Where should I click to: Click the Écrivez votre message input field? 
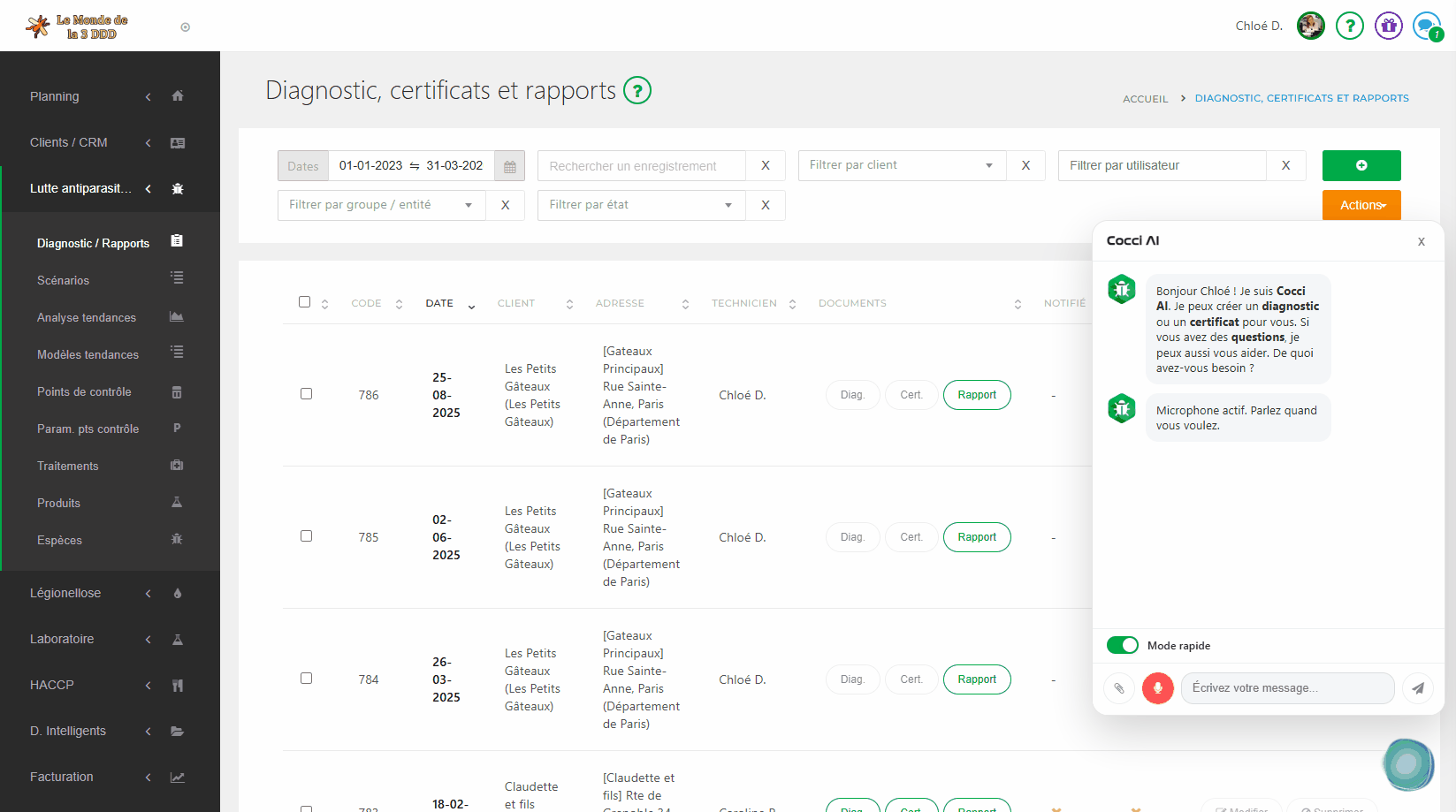tap(1287, 687)
